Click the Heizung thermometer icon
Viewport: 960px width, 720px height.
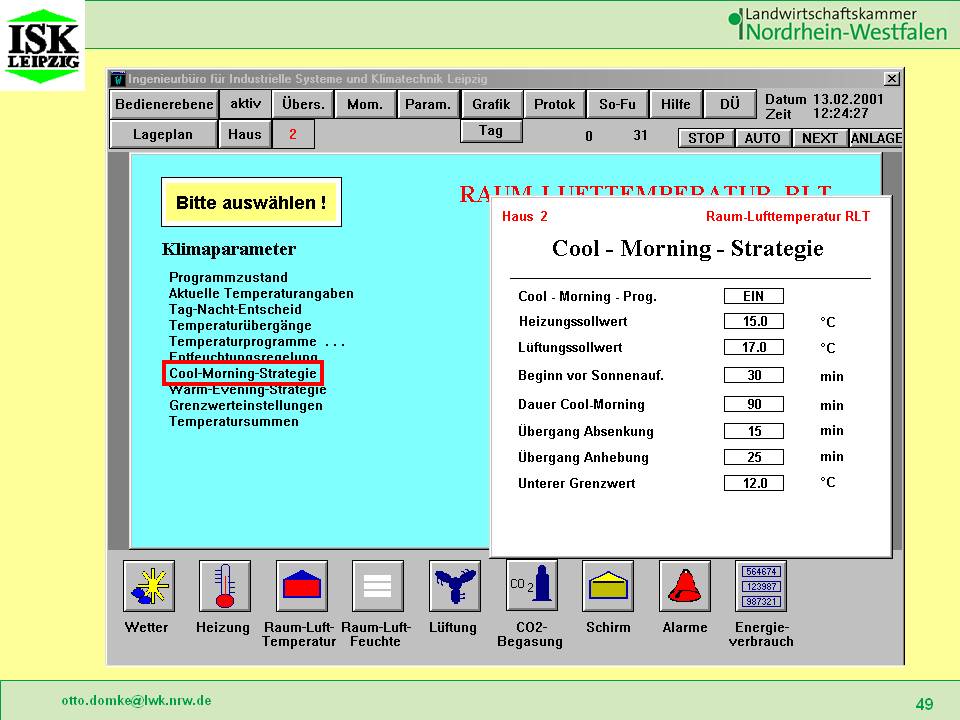[224, 586]
